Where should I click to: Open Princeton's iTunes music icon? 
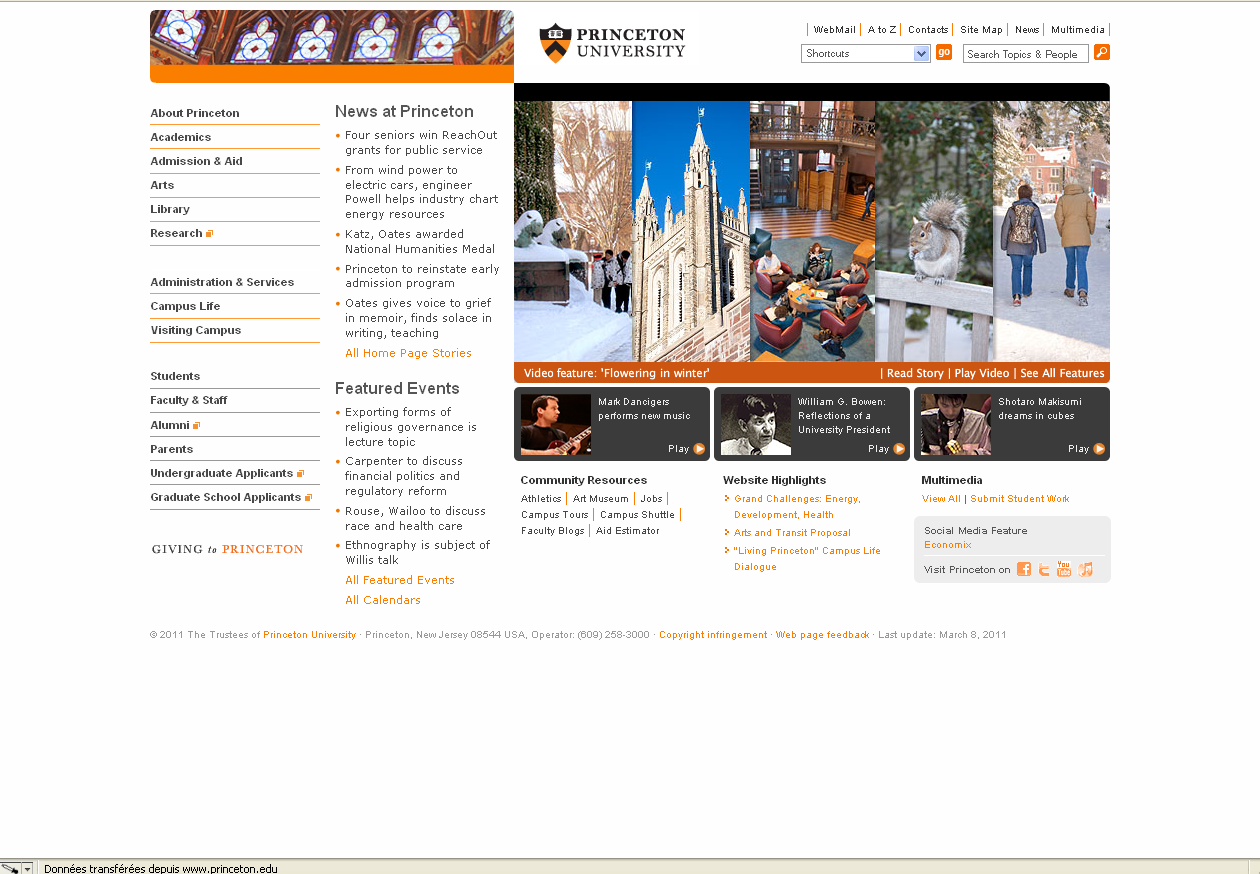1085,569
